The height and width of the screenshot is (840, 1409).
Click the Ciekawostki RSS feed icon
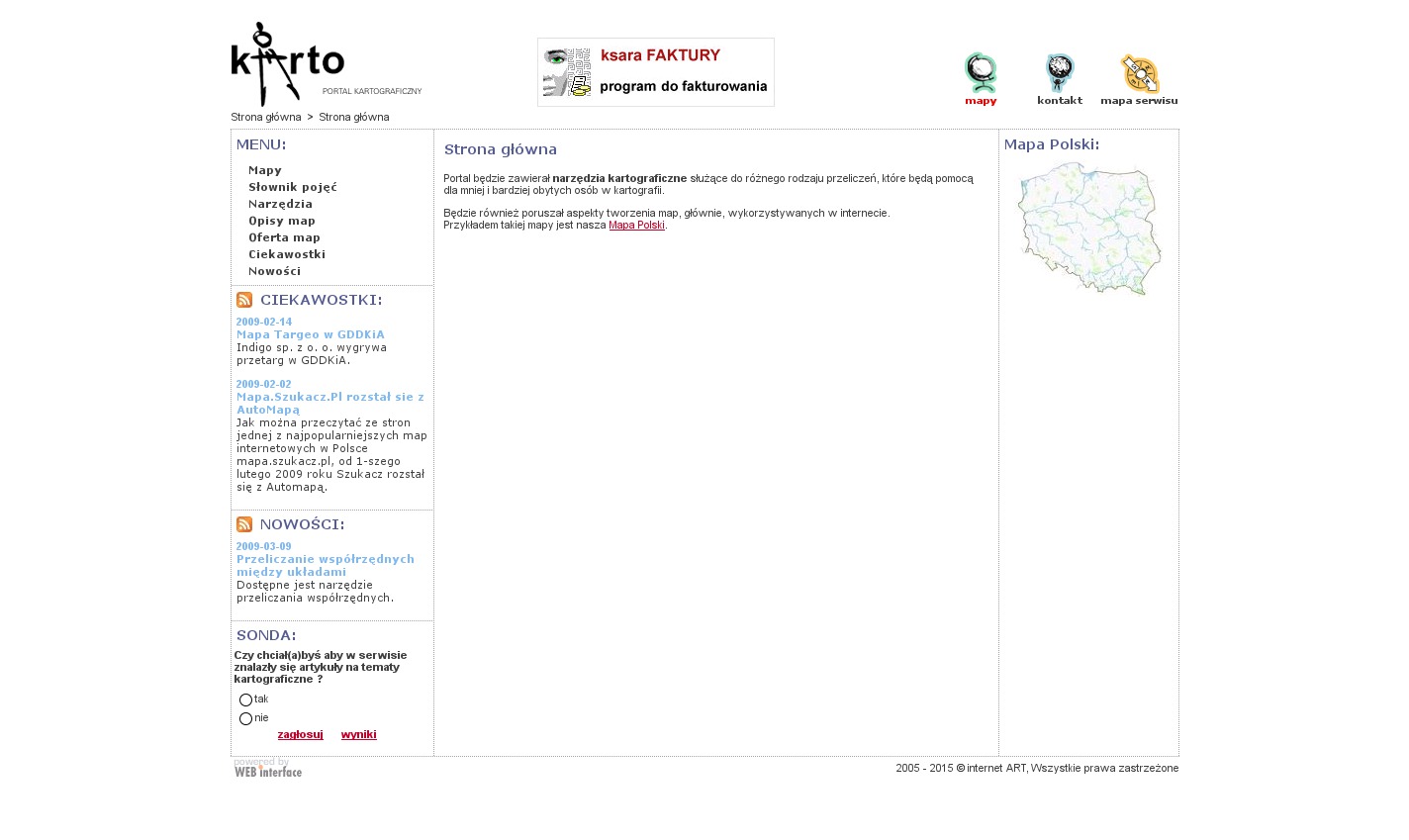click(244, 300)
